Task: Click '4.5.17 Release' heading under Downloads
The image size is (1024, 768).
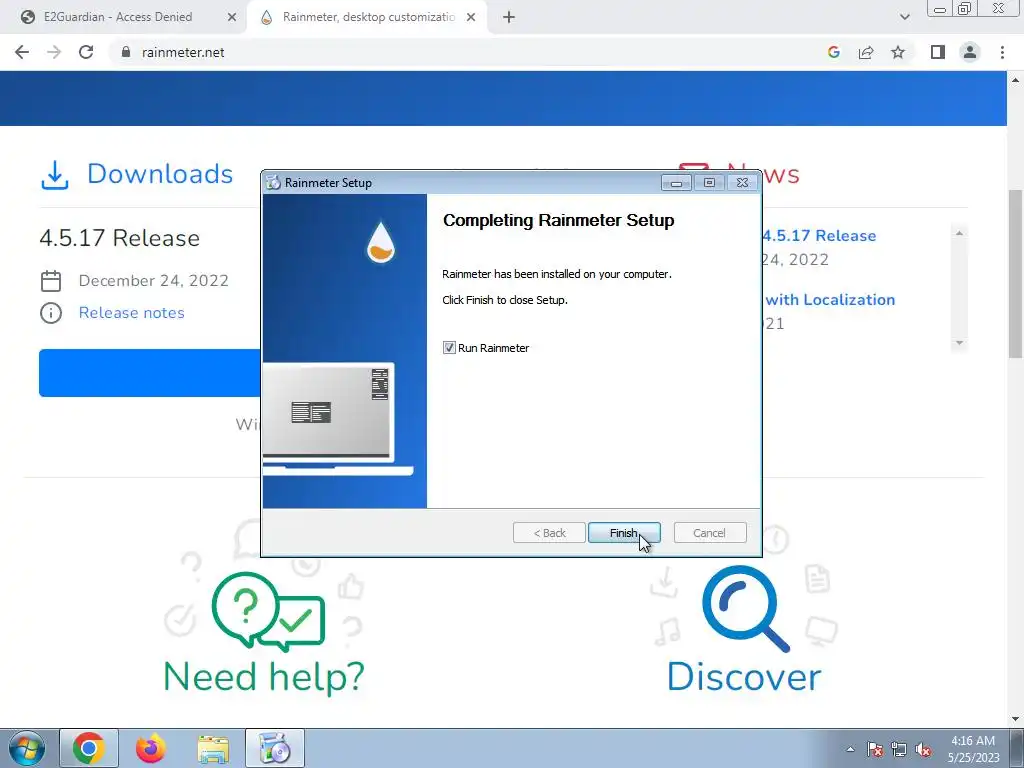Action: 120,238
